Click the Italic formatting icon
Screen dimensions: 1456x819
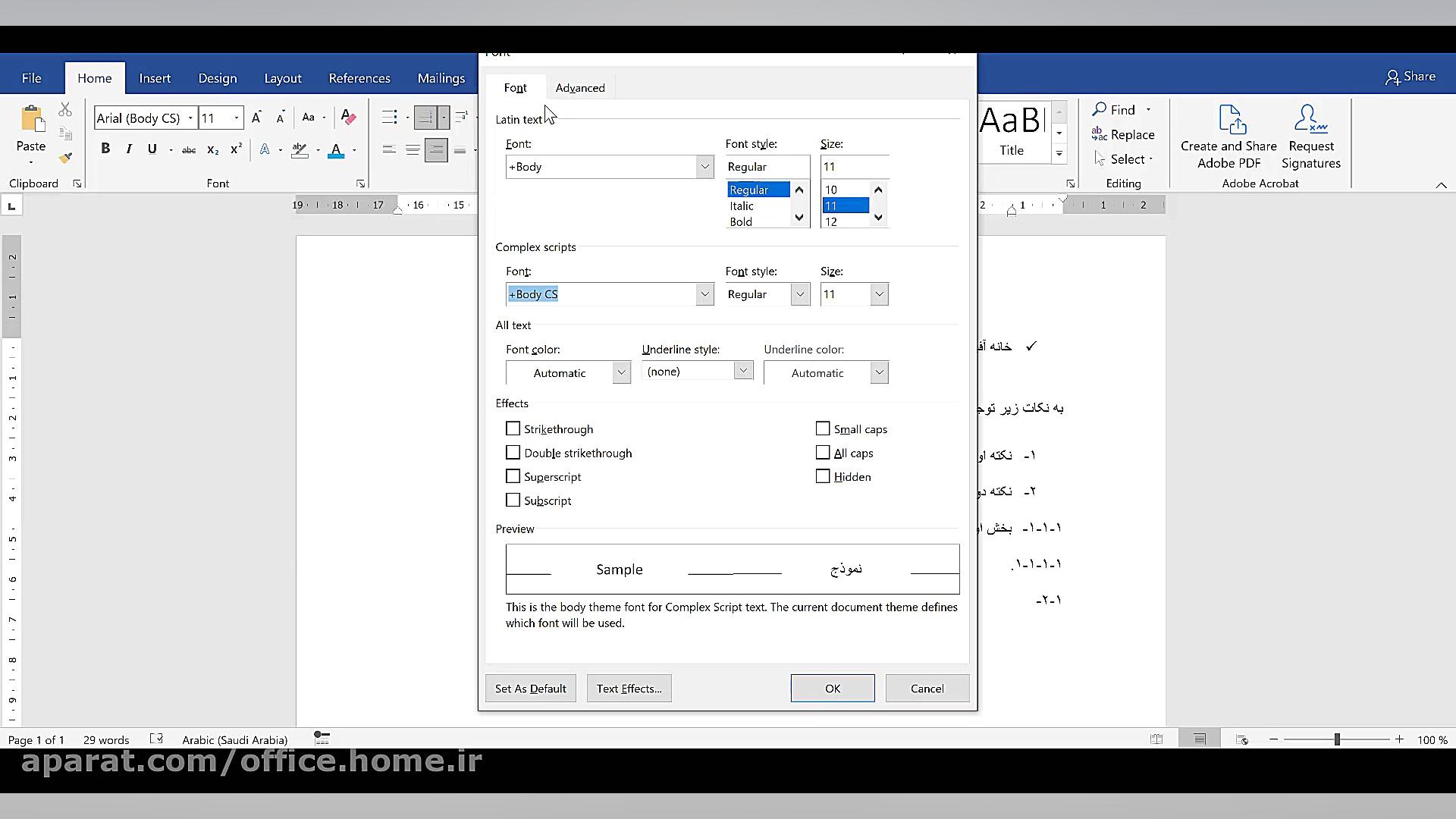tap(129, 149)
